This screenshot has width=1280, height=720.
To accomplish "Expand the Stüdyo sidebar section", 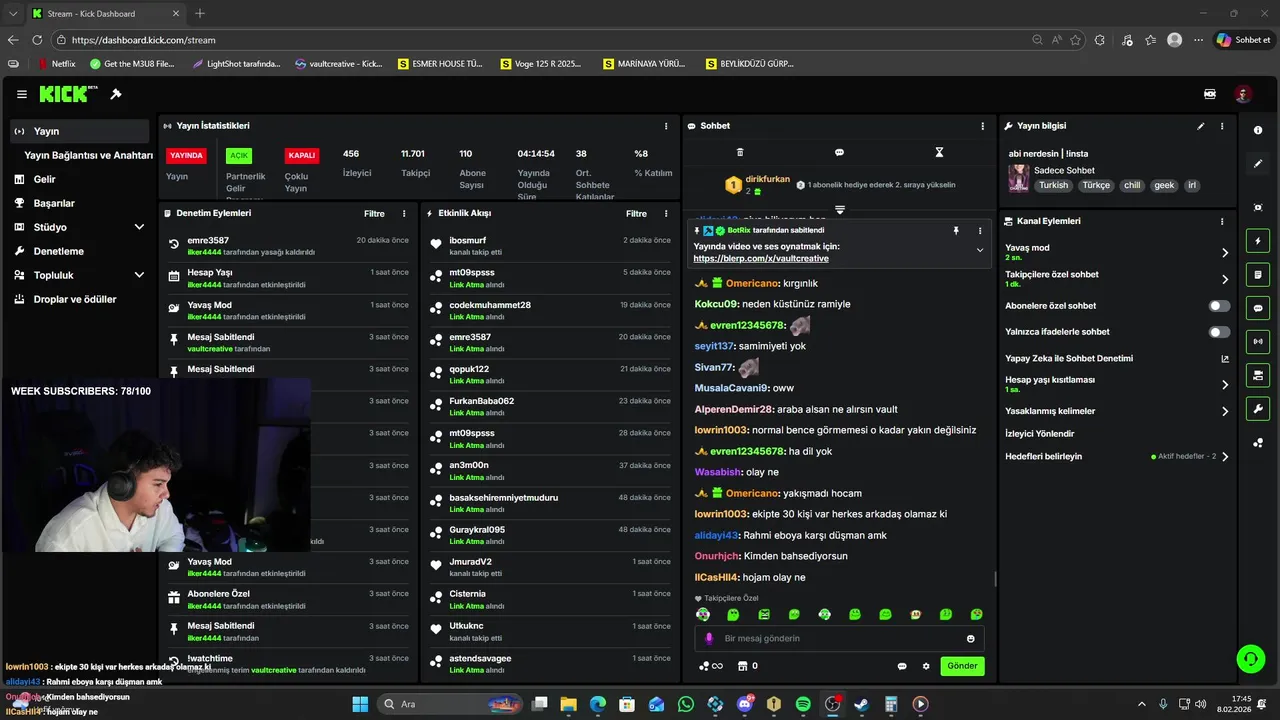I will tap(139, 227).
